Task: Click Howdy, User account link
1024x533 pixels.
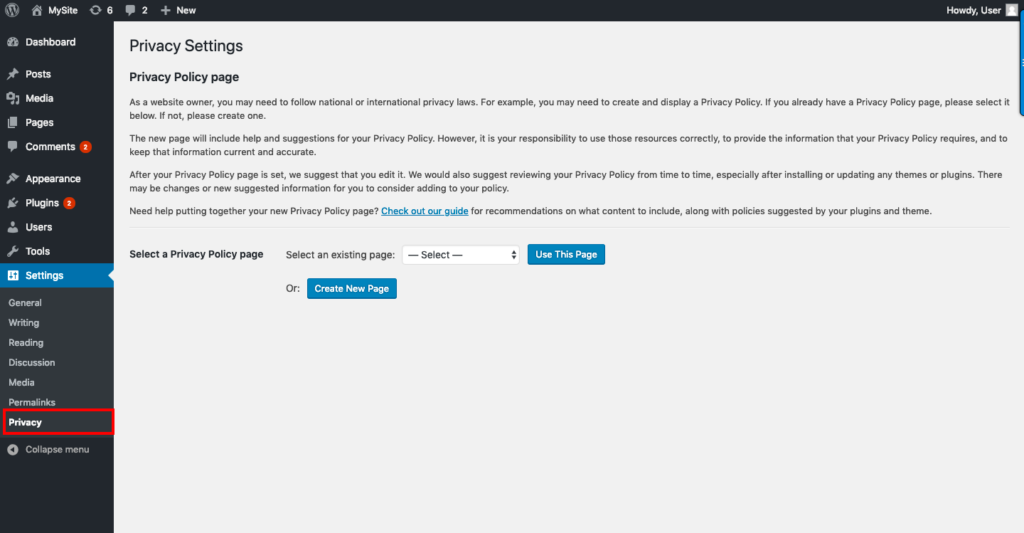Action: [973, 10]
